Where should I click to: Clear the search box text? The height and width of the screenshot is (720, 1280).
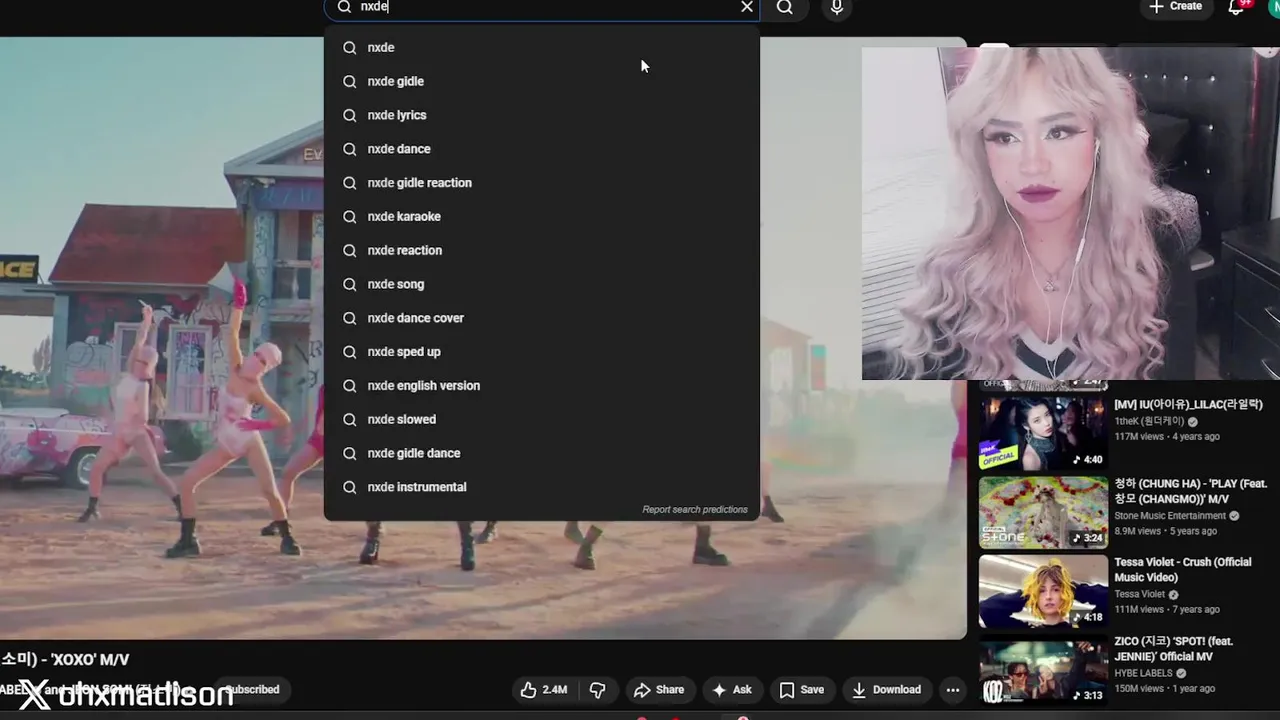click(x=747, y=7)
